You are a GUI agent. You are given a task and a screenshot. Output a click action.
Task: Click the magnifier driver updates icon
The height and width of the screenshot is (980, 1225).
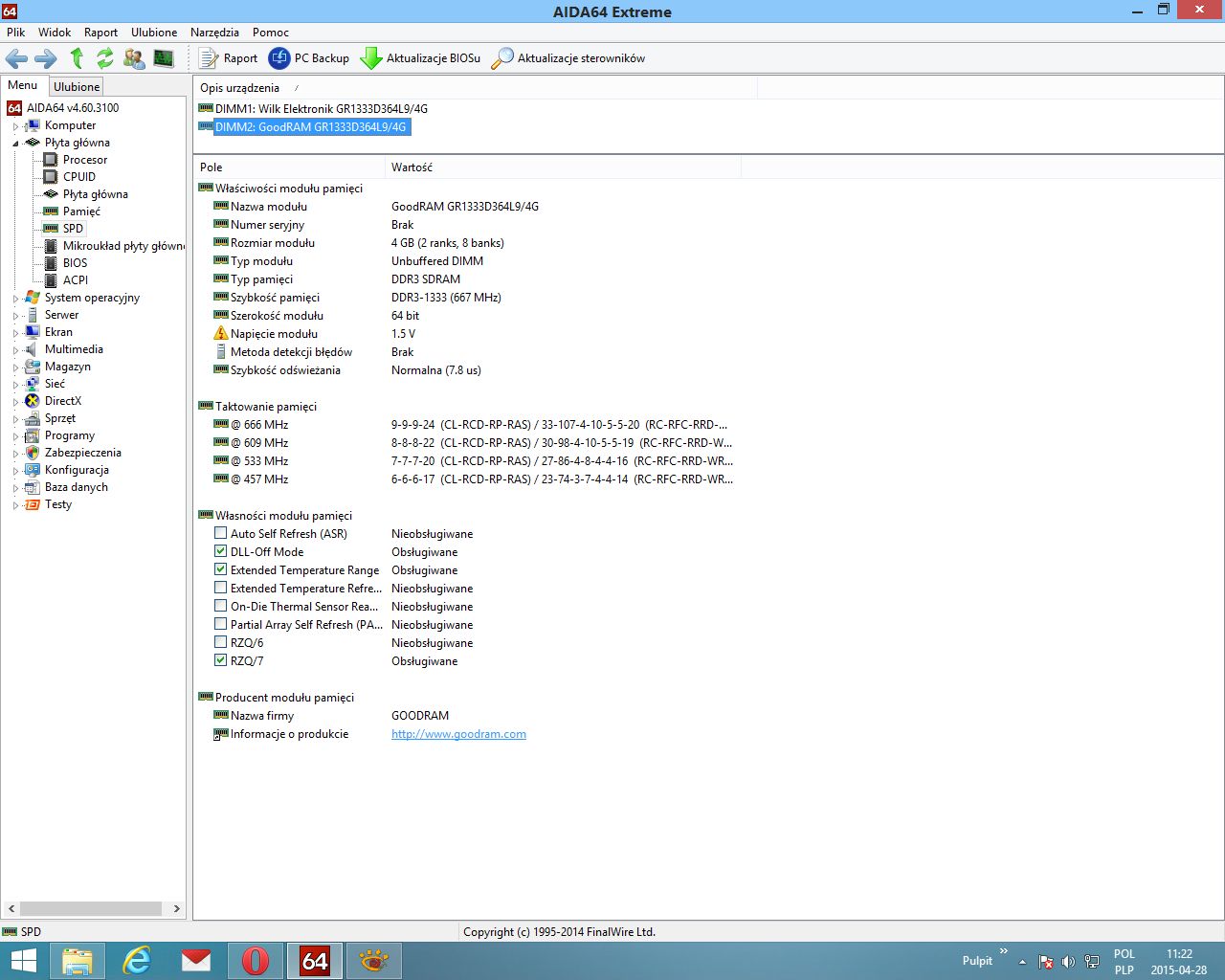501,58
